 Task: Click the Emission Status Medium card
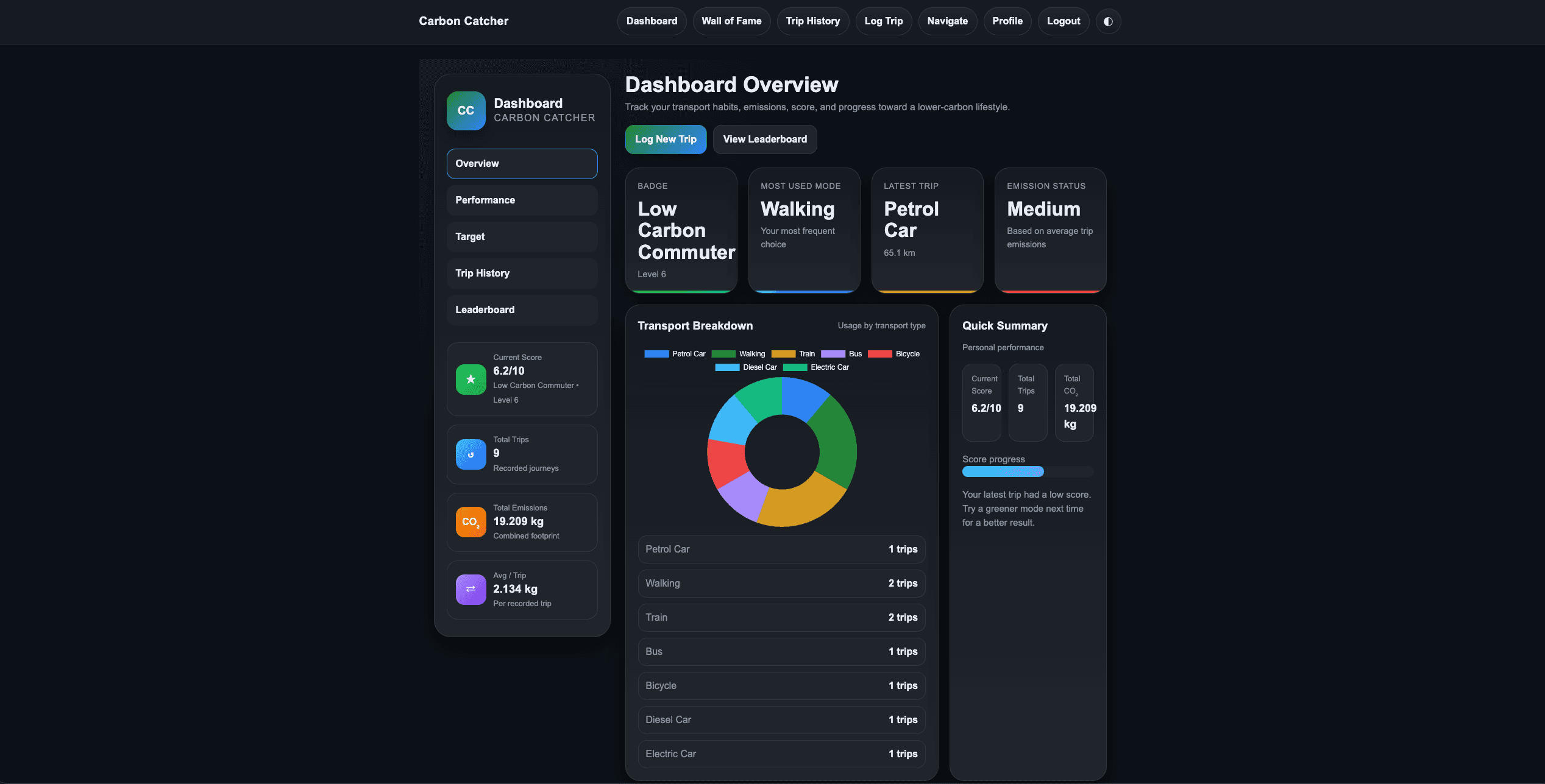[x=1051, y=230]
